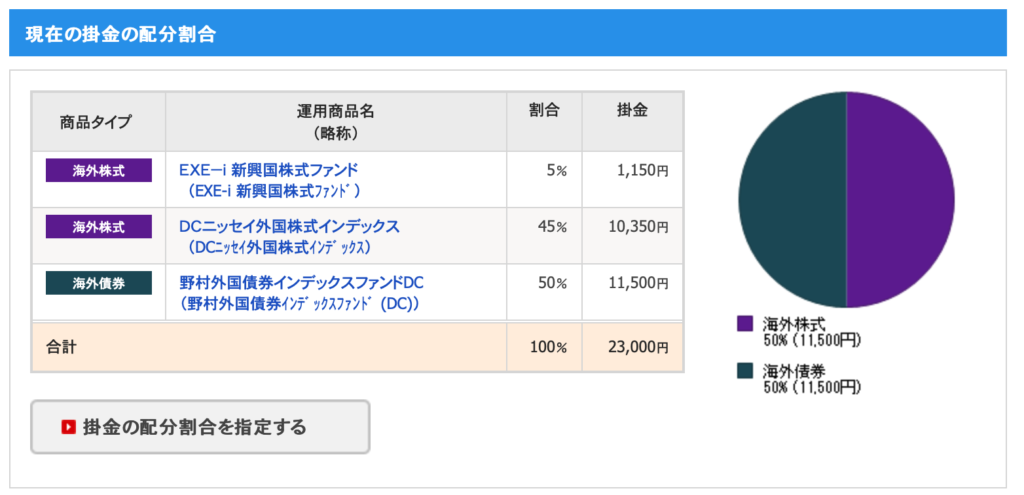The image size is (1024, 495).
Task: Click dark teal half of pie chart
Action: click(x=793, y=200)
